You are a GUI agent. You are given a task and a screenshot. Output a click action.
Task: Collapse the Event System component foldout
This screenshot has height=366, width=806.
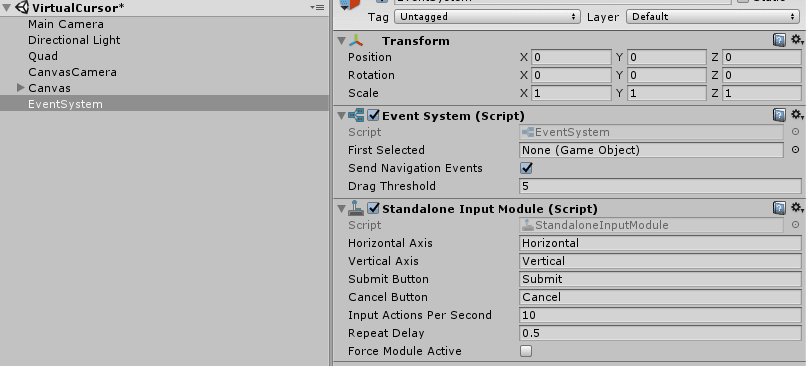[x=342, y=116]
